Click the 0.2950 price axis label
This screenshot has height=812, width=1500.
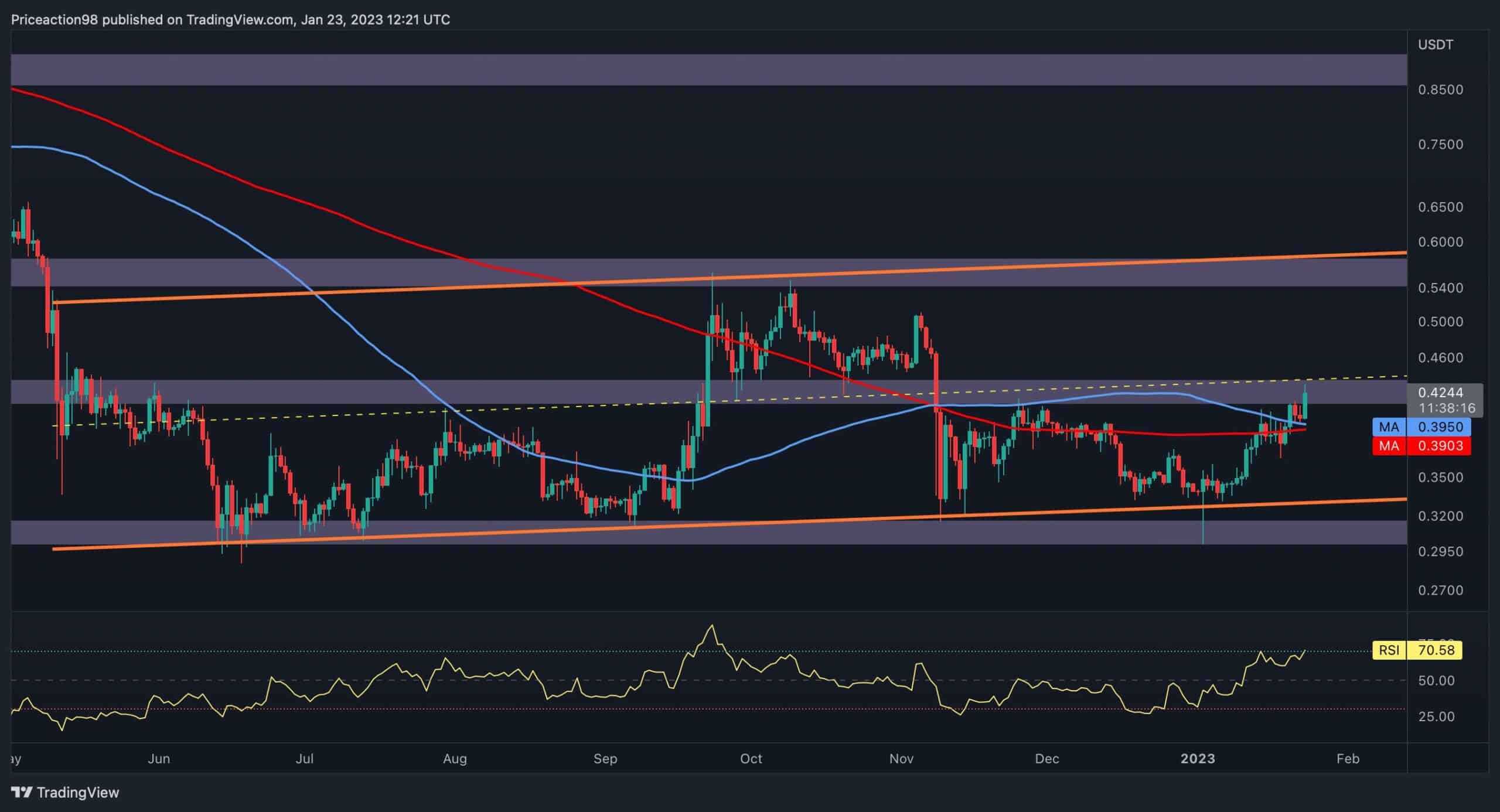pyautogui.click(x=1440, y=551)
